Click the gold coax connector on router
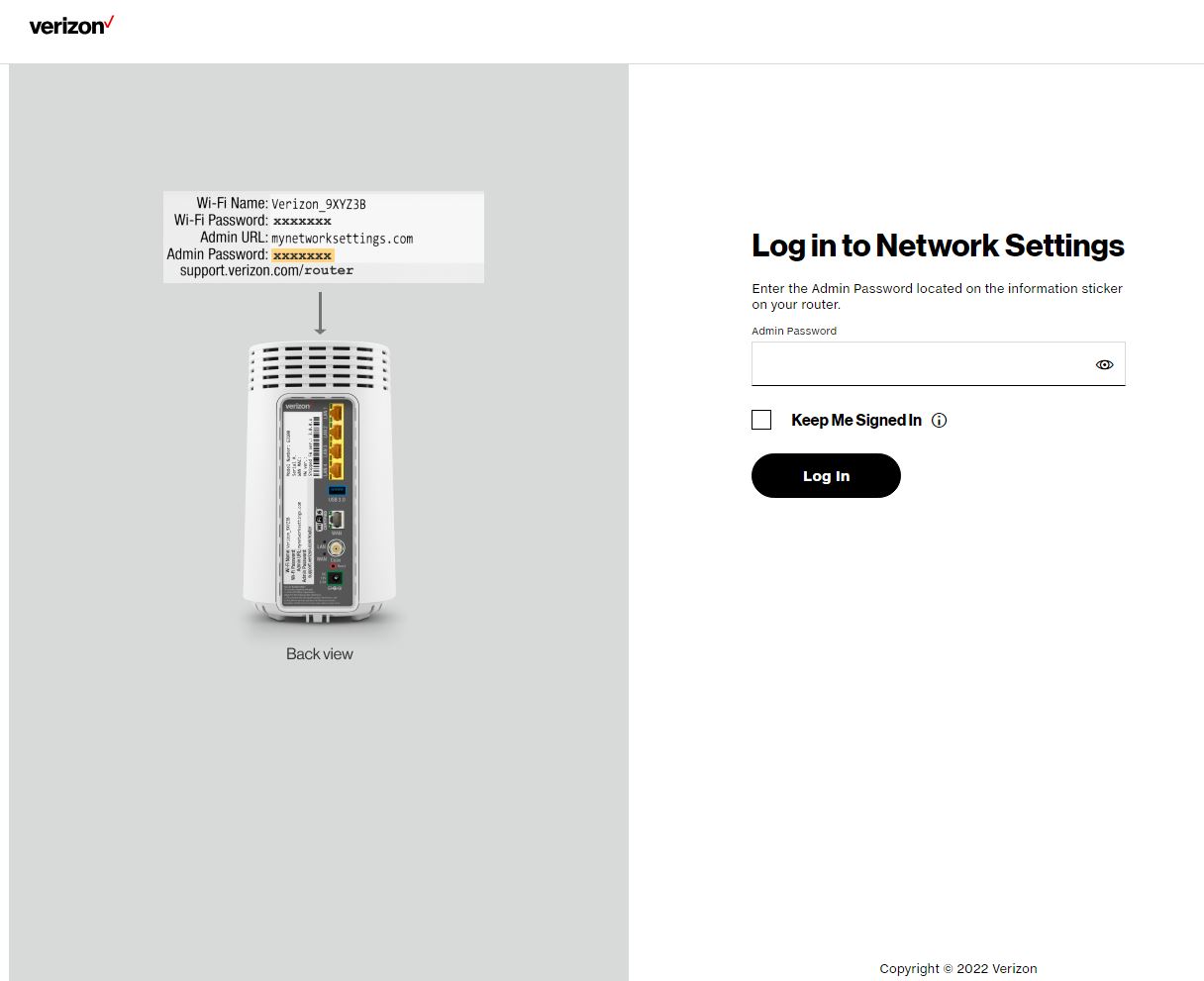The image size is (1204, 981). (x=337, y=547)
